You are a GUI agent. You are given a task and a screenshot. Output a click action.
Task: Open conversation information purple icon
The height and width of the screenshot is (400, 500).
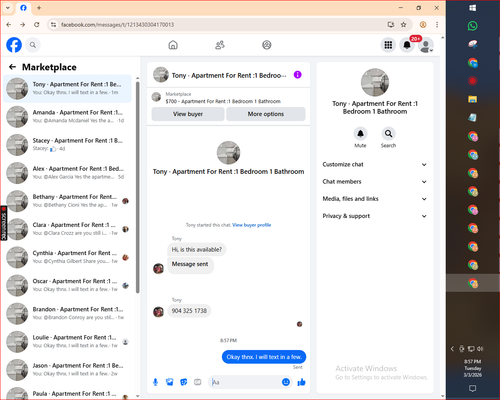coord(297,75)
